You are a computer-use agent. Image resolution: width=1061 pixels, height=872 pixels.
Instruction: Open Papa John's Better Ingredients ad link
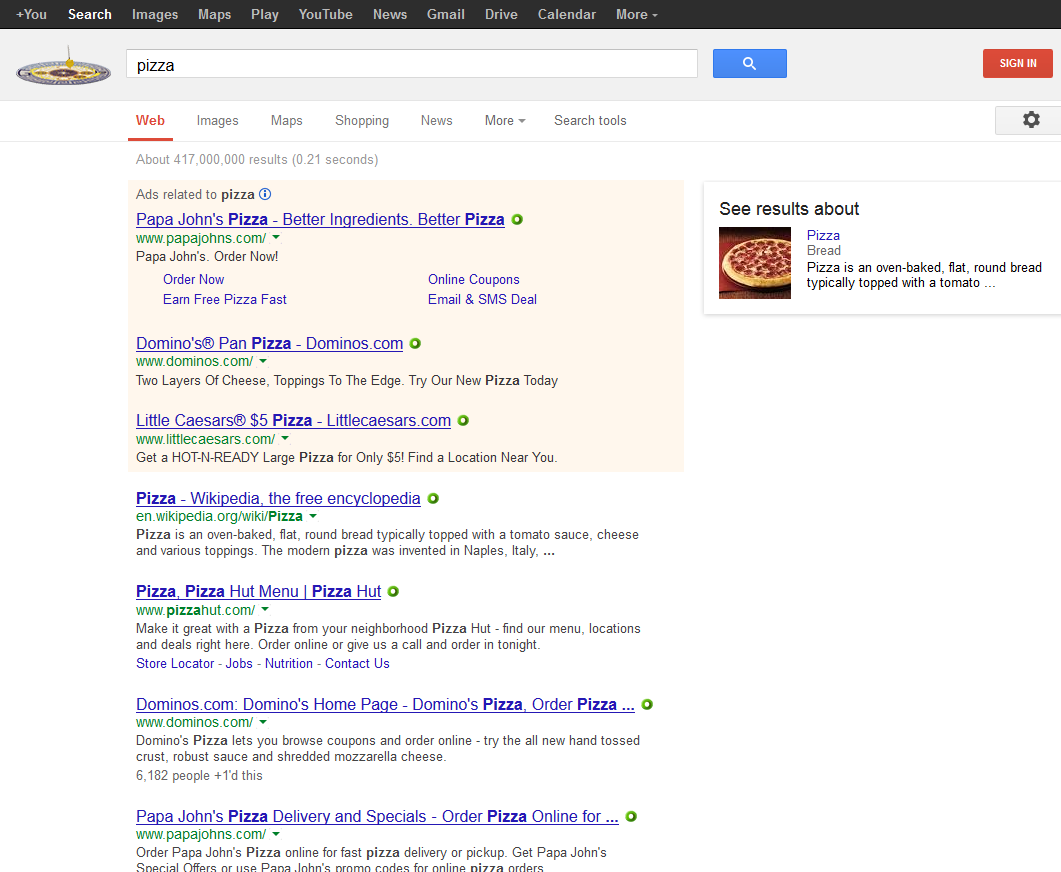point(320,220)
